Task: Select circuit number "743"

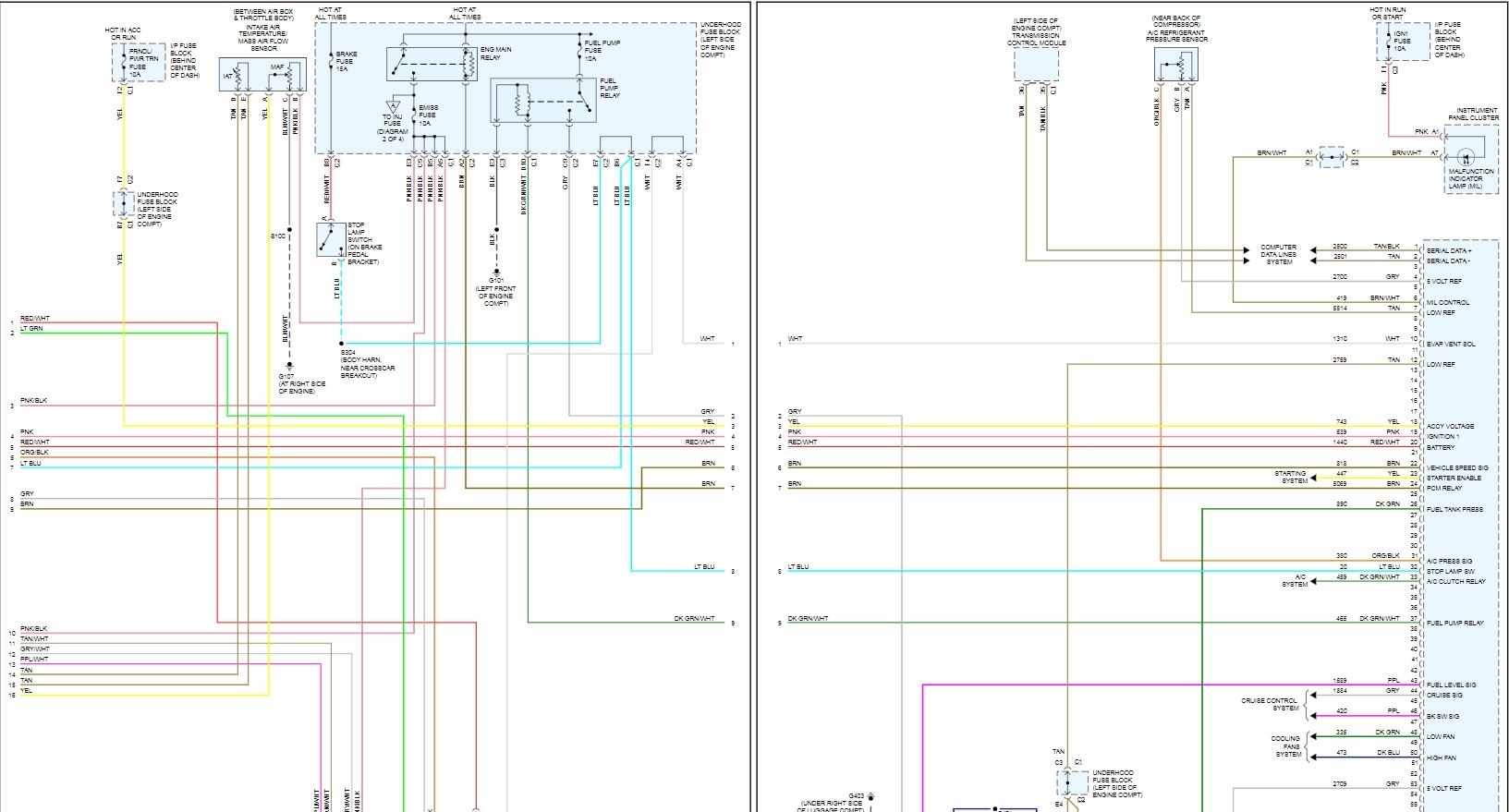Action: point(1341,422)
